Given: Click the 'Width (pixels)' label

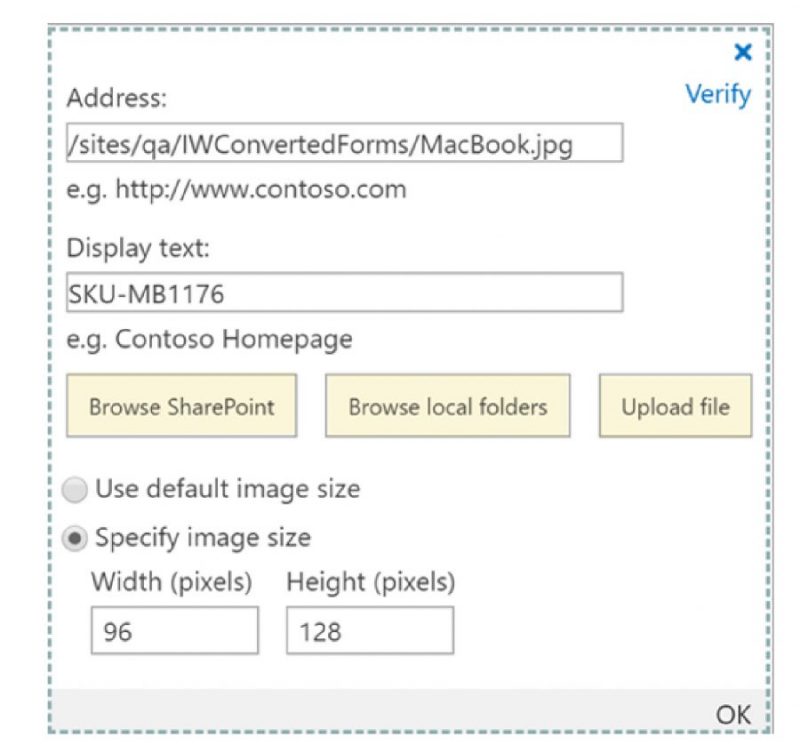Looking at the screenshot, I should tap(171, 581).
